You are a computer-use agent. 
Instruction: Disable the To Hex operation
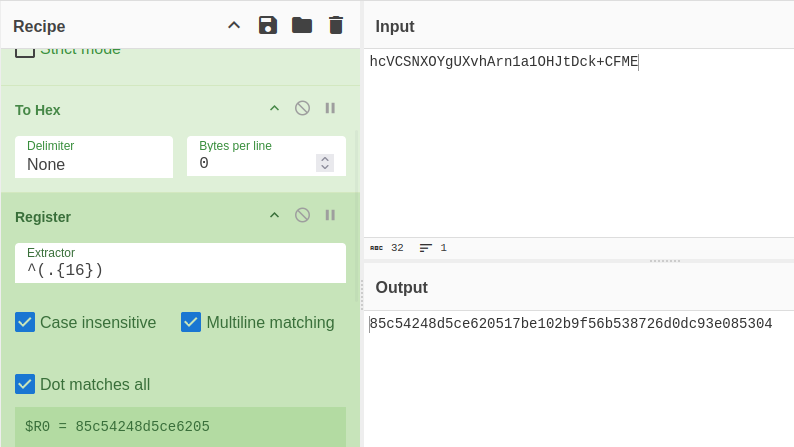[302, 108]
